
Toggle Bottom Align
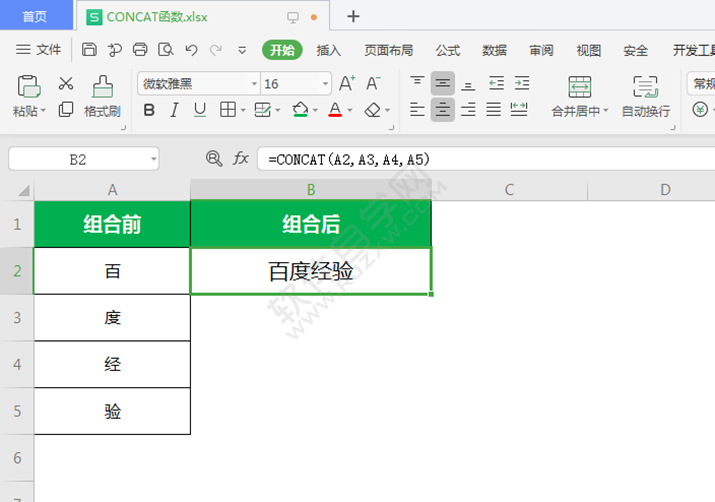[468, 85]
